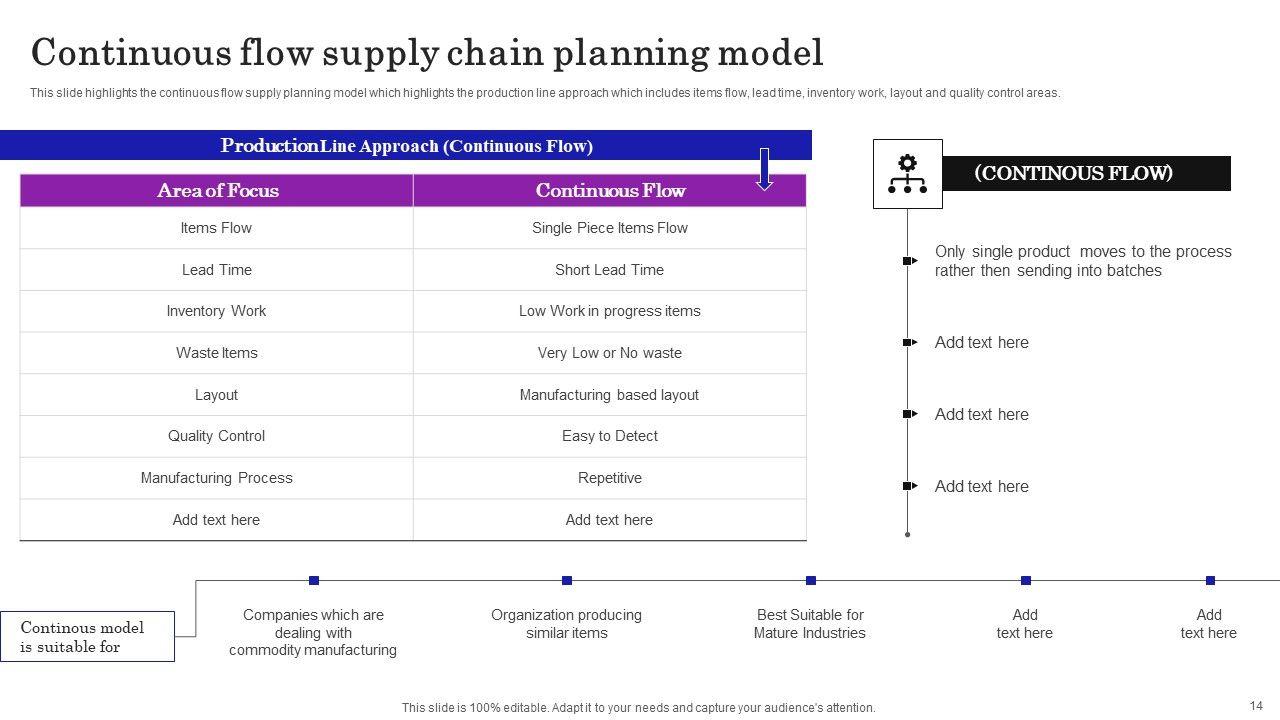Click the black '(CONTINOUS FLOW)' label

[x=1073, y=173]
